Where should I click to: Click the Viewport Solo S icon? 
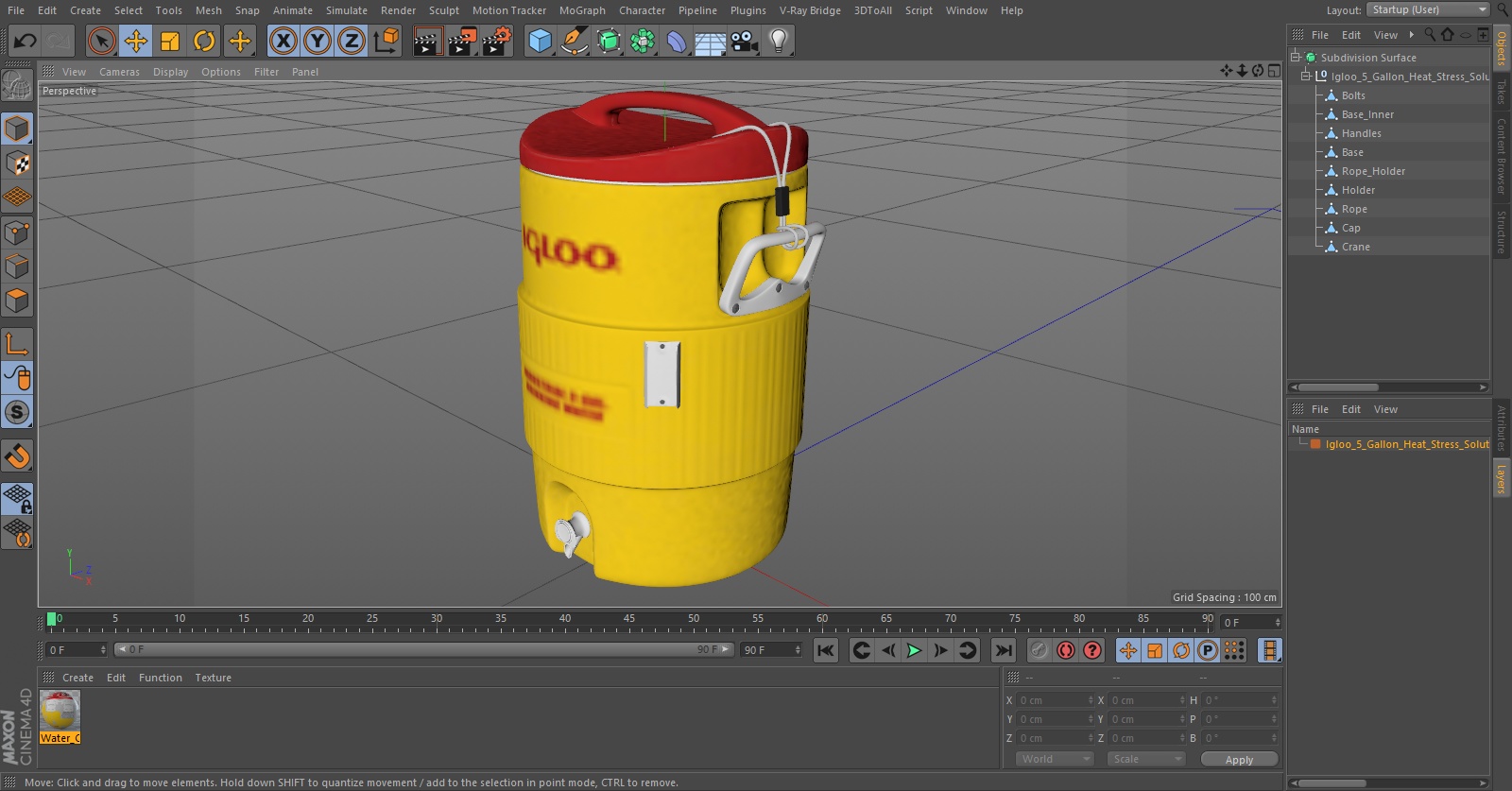(17, 412)
